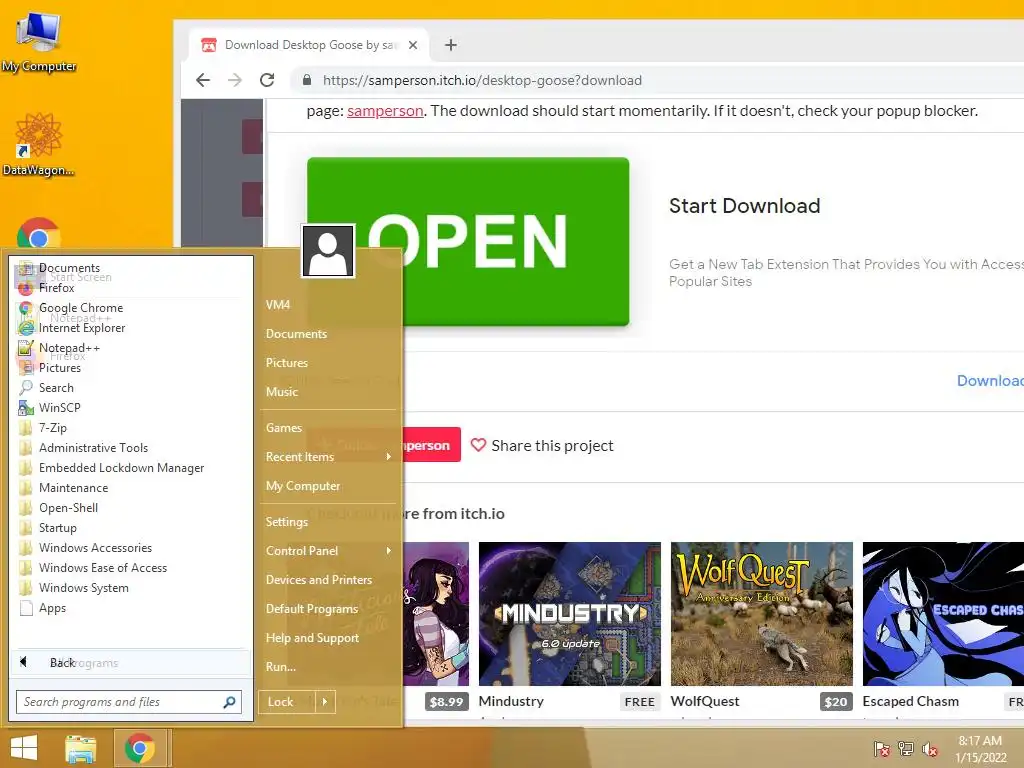Click the magnifier search icon in Start menu
Screen dimensions: 1024x768
click(x=229, y=702)
